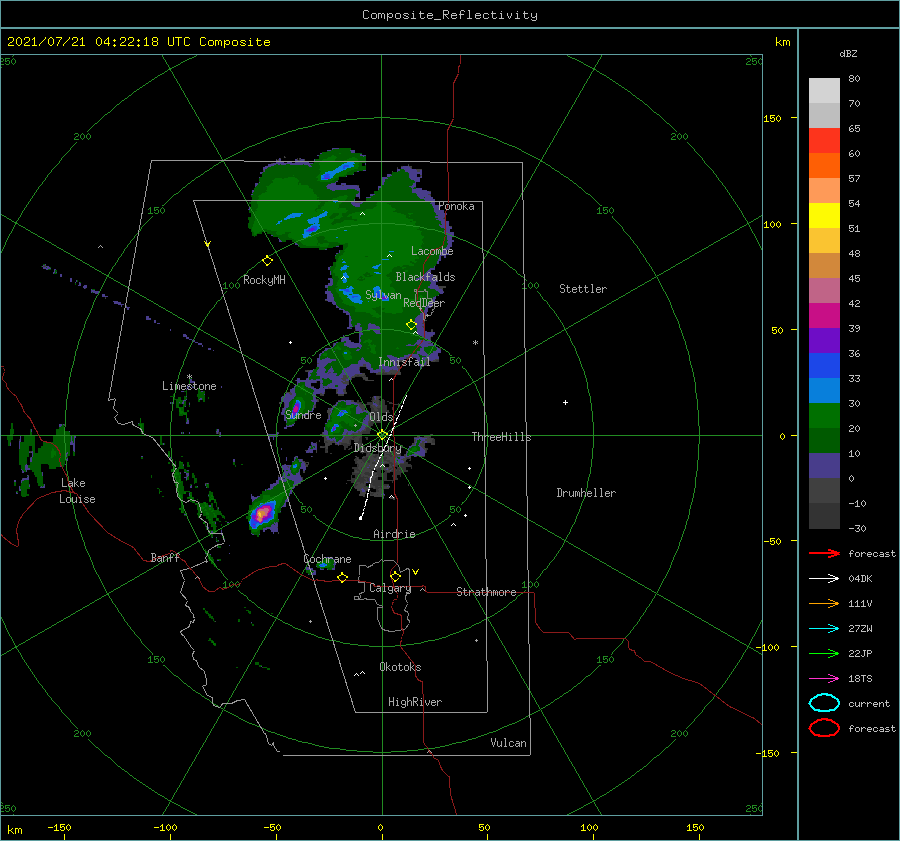The width and height of the screenshot is (900, 841).
Task: Click the Ponoka city label
Action: 456,206
